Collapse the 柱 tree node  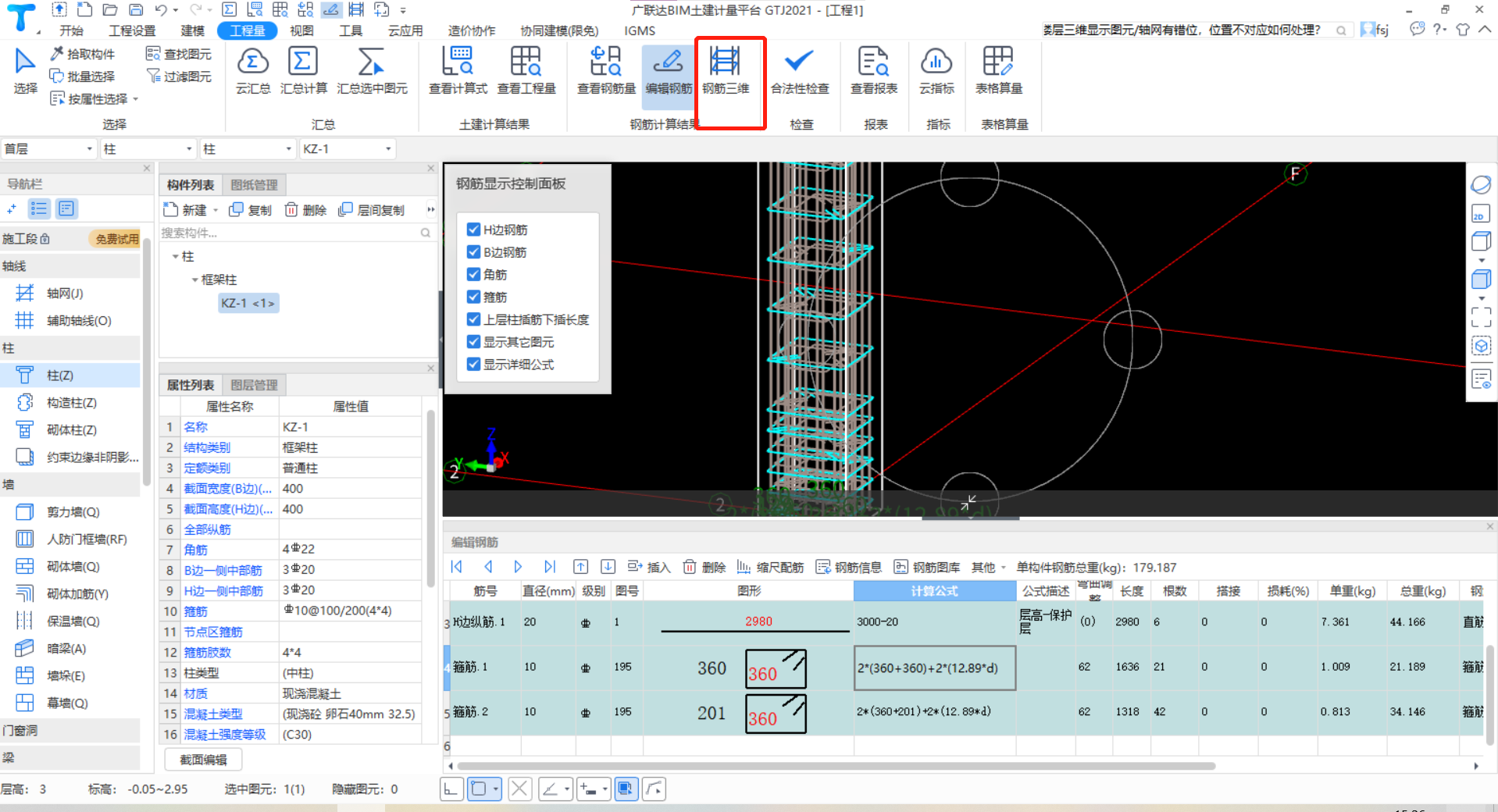click(x=175, y=256)
